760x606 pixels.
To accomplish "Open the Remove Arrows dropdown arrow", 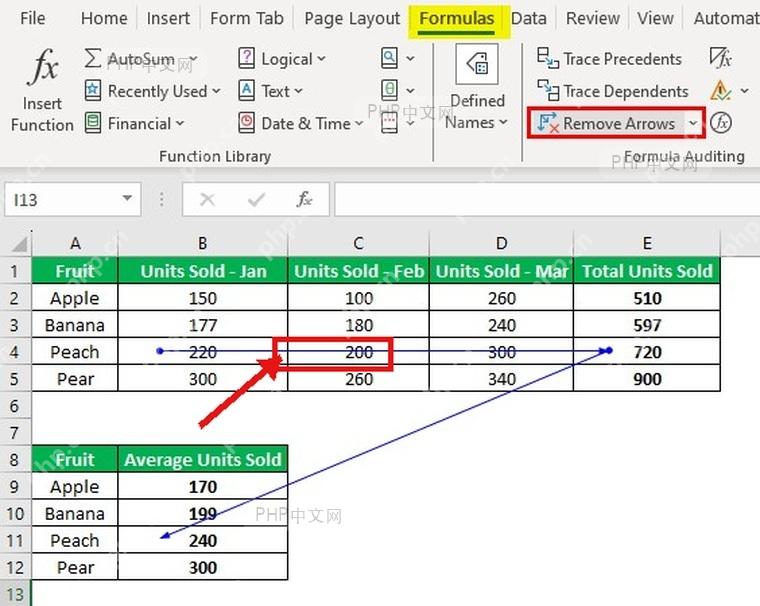I will point(693,124).
